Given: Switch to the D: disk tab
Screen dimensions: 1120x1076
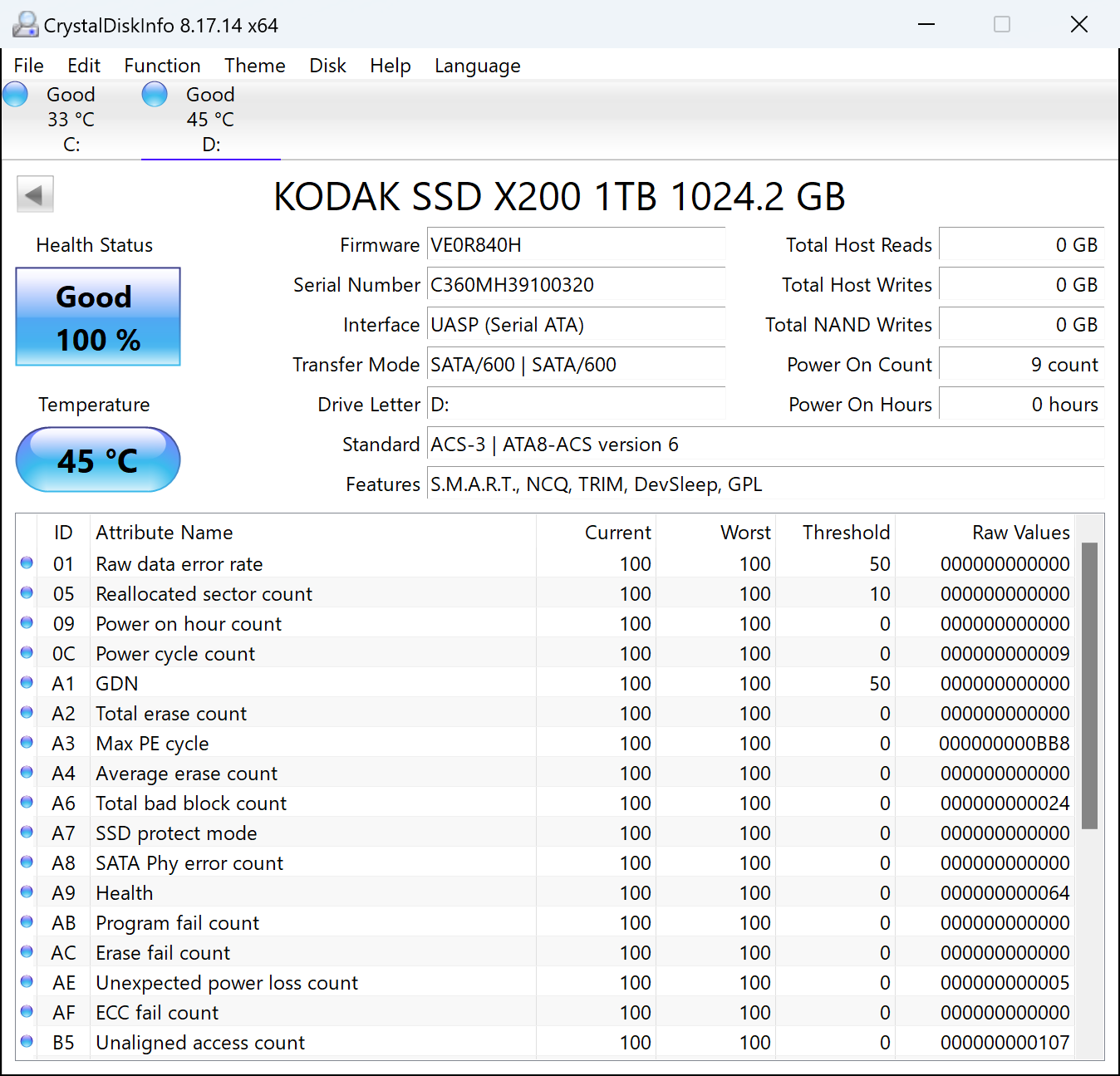Looking at the screenshot, I should (x=210, y=120).
